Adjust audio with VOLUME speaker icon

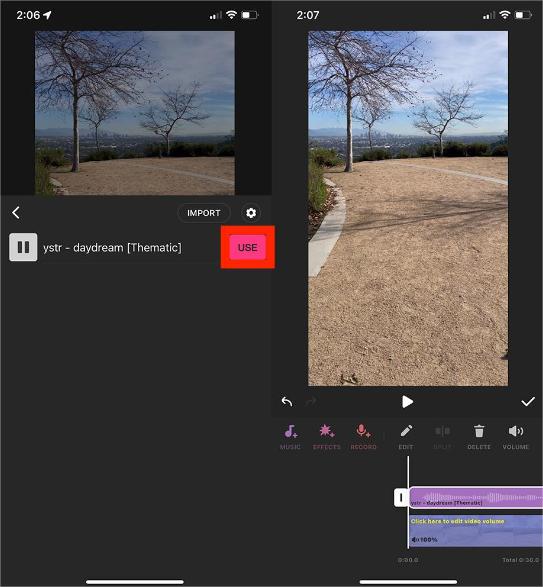point(516,437)
